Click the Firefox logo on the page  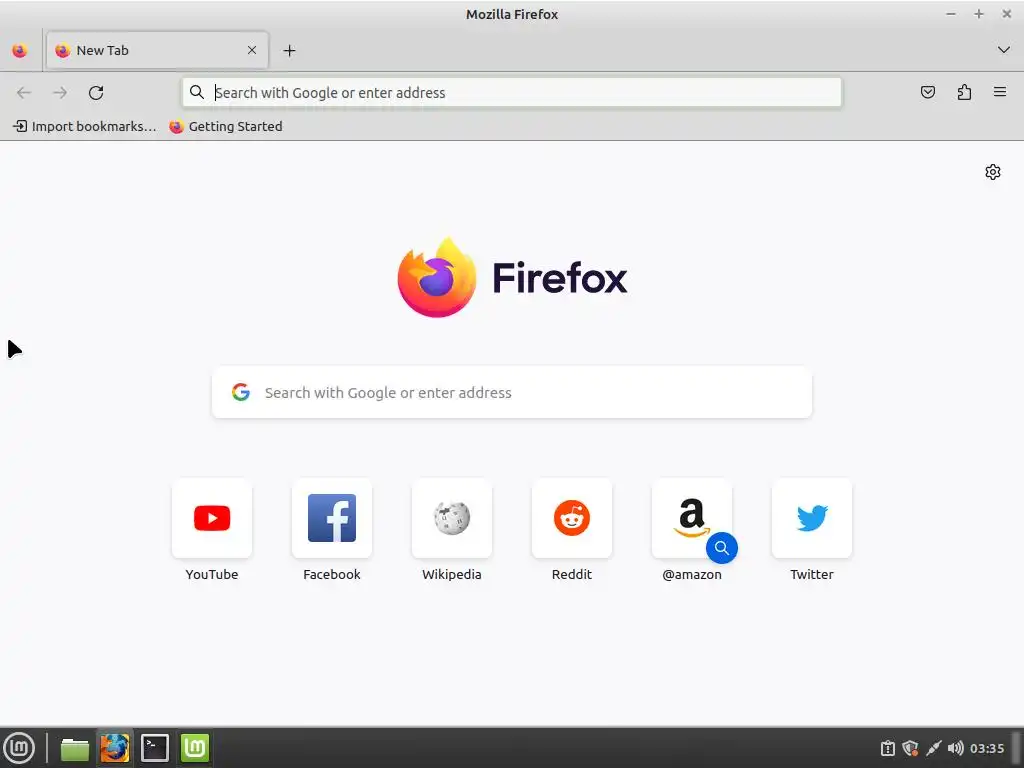click(x=512, y=278)
